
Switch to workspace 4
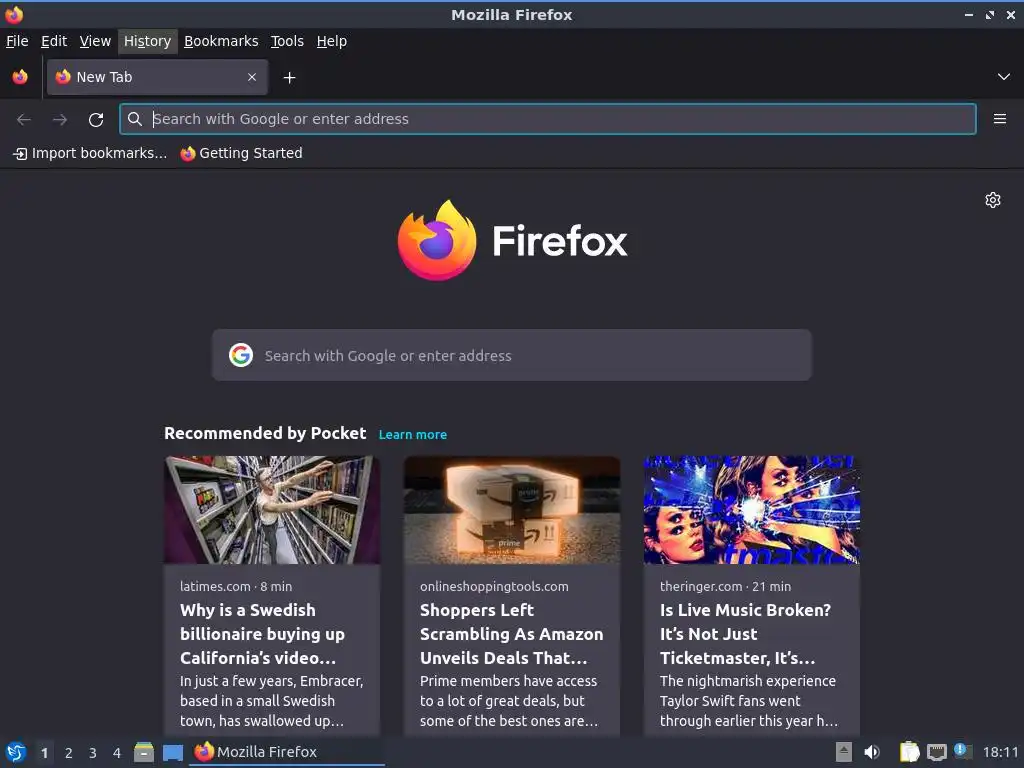click(117, 753)
